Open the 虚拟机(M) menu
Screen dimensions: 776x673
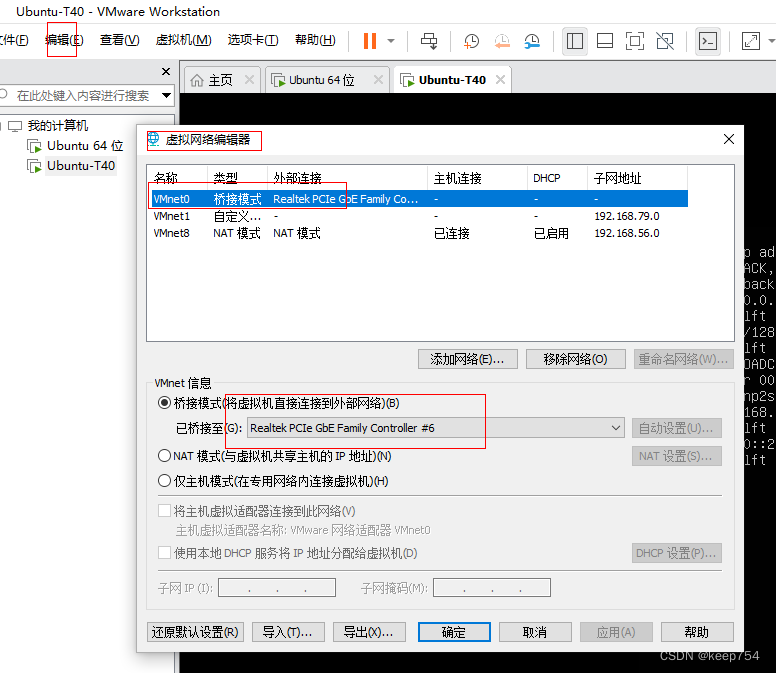click(x=183, y=40)
